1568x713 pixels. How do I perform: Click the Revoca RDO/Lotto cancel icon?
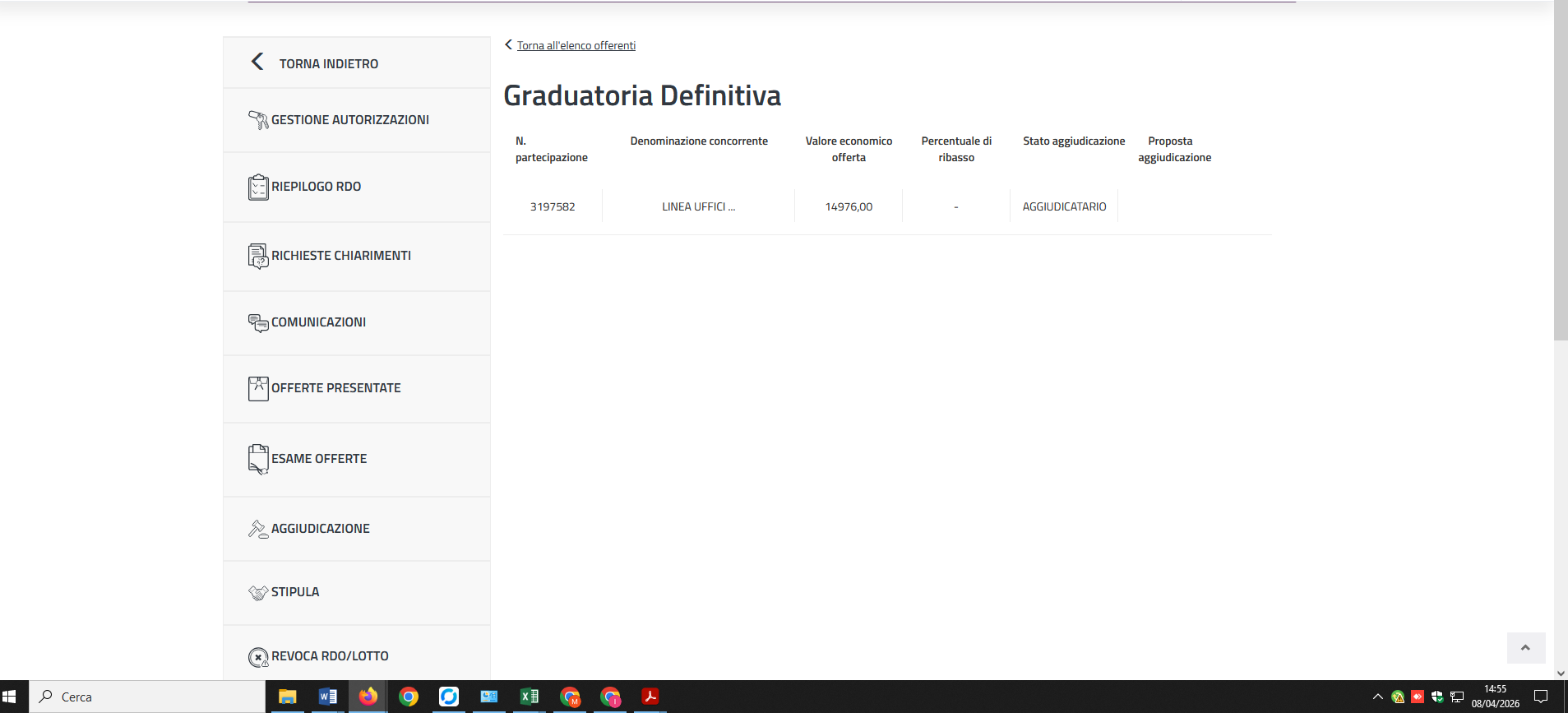[x=258, y=657]
